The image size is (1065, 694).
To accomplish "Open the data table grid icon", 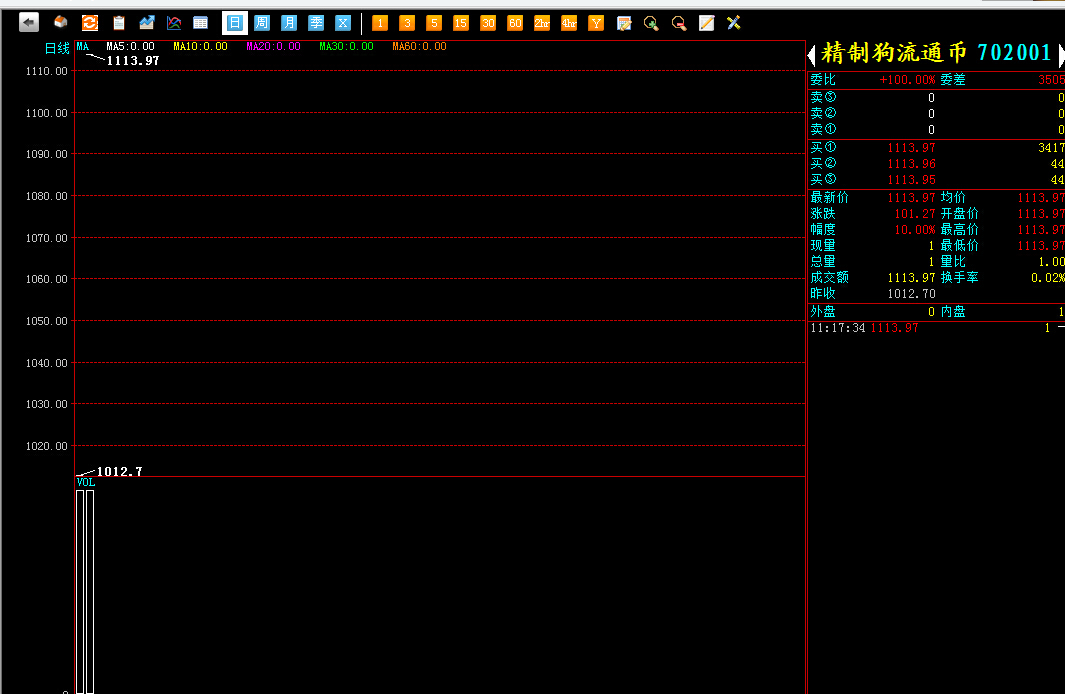I will [201, 22].
